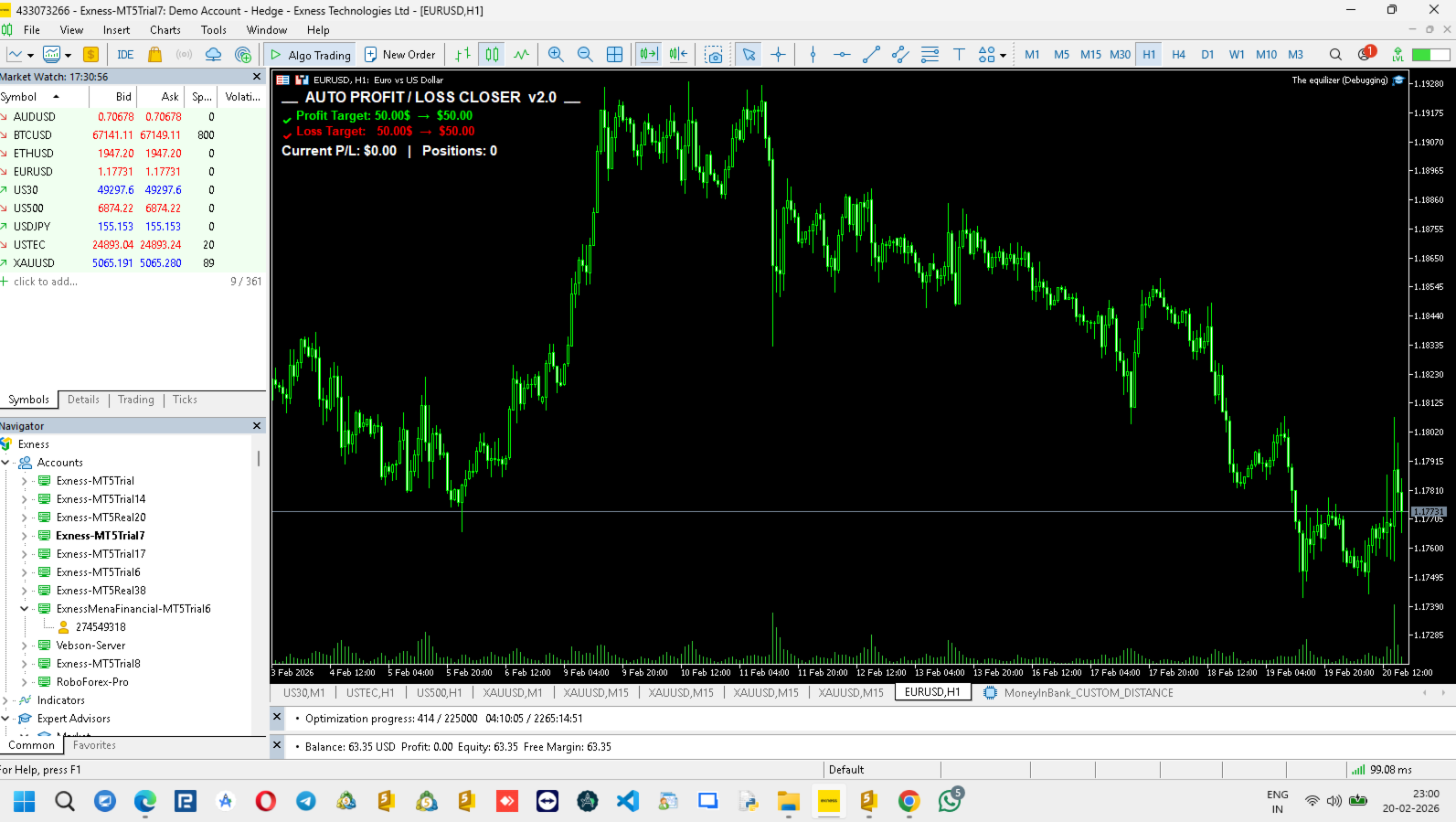Image resolution: width=1456 pixels, height=822 pixels.
Task: Open WhatsApp from the taskbar
Action: point(950,801)
